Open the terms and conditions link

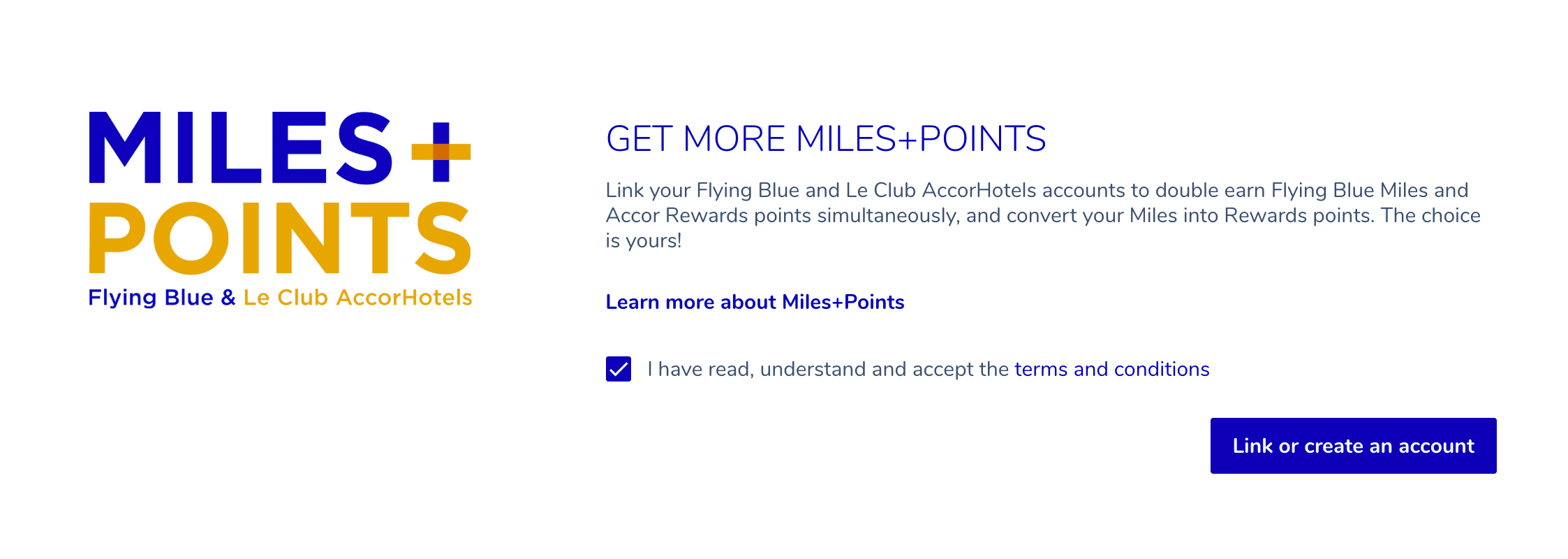pyautogui.click(x=1111, y=369)
